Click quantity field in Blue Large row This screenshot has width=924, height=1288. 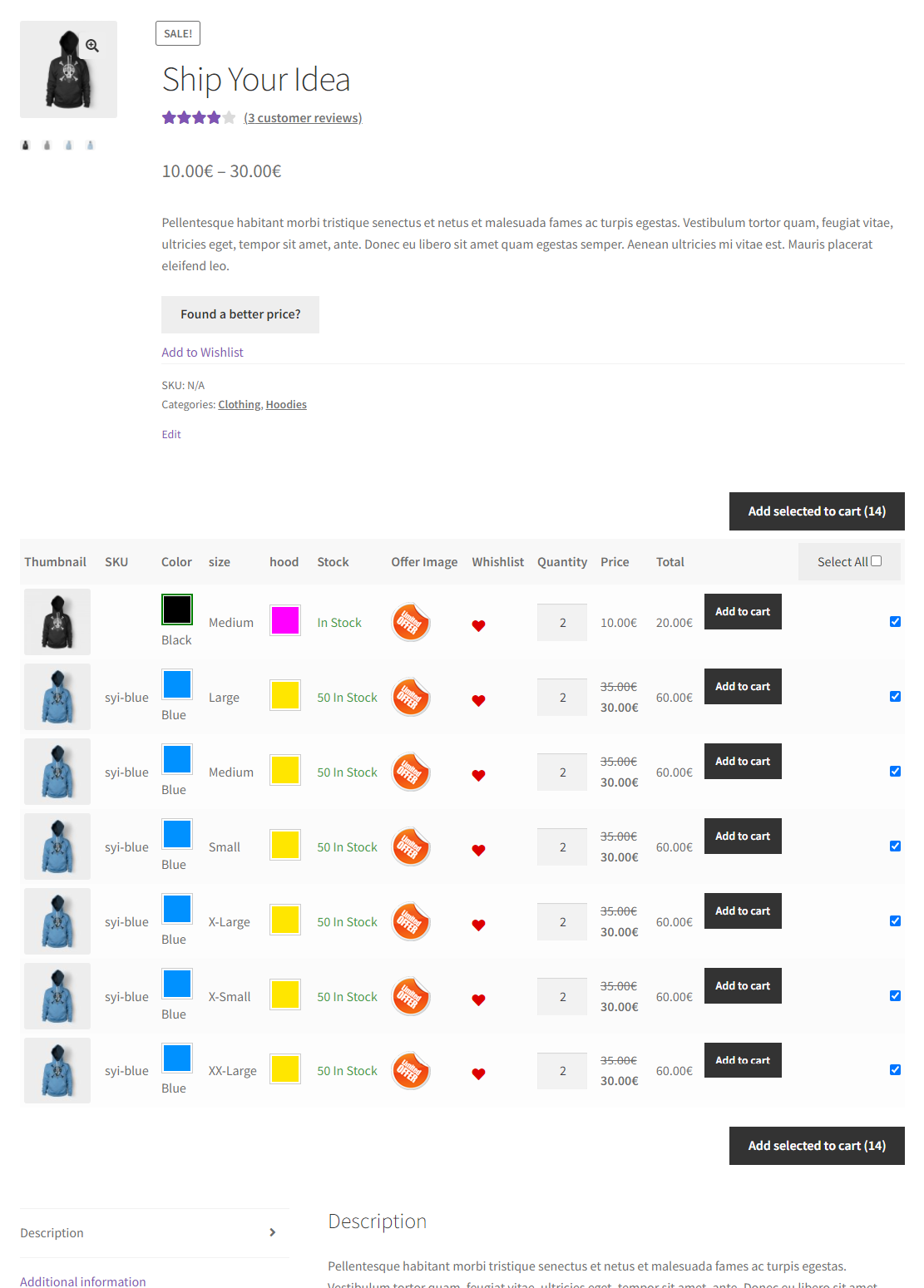(562, 697)
